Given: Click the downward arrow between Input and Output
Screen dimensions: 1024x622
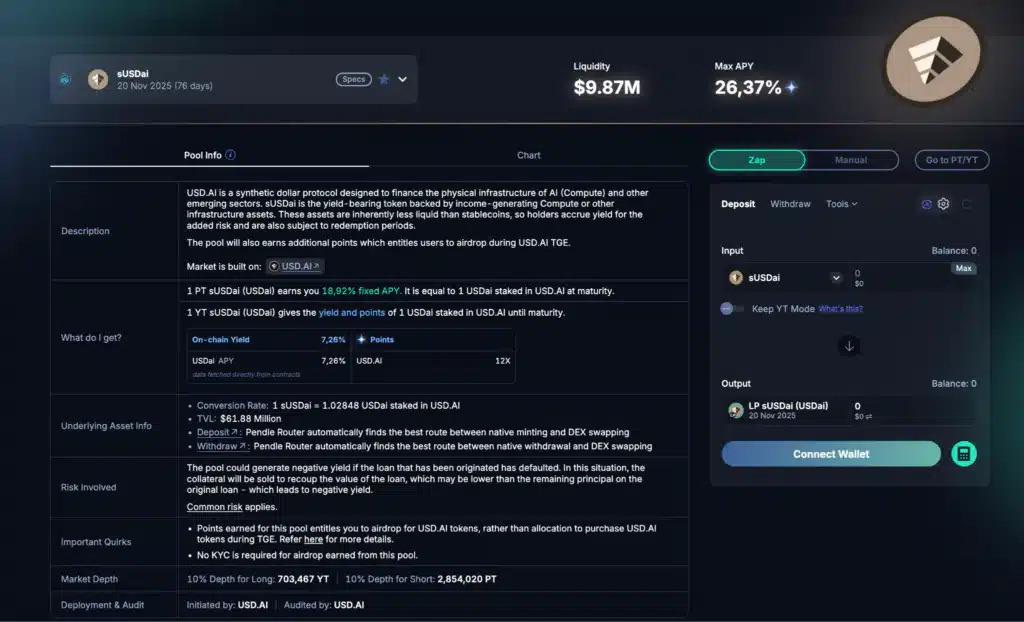Looking at the screenshot, I should [x=848, y=345].
